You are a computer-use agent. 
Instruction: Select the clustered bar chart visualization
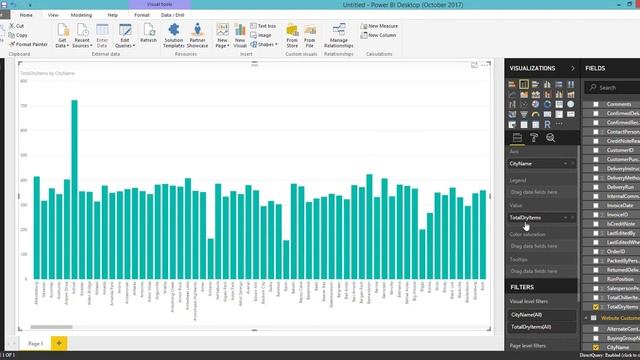pyautogui.click(x=536, y=84)
